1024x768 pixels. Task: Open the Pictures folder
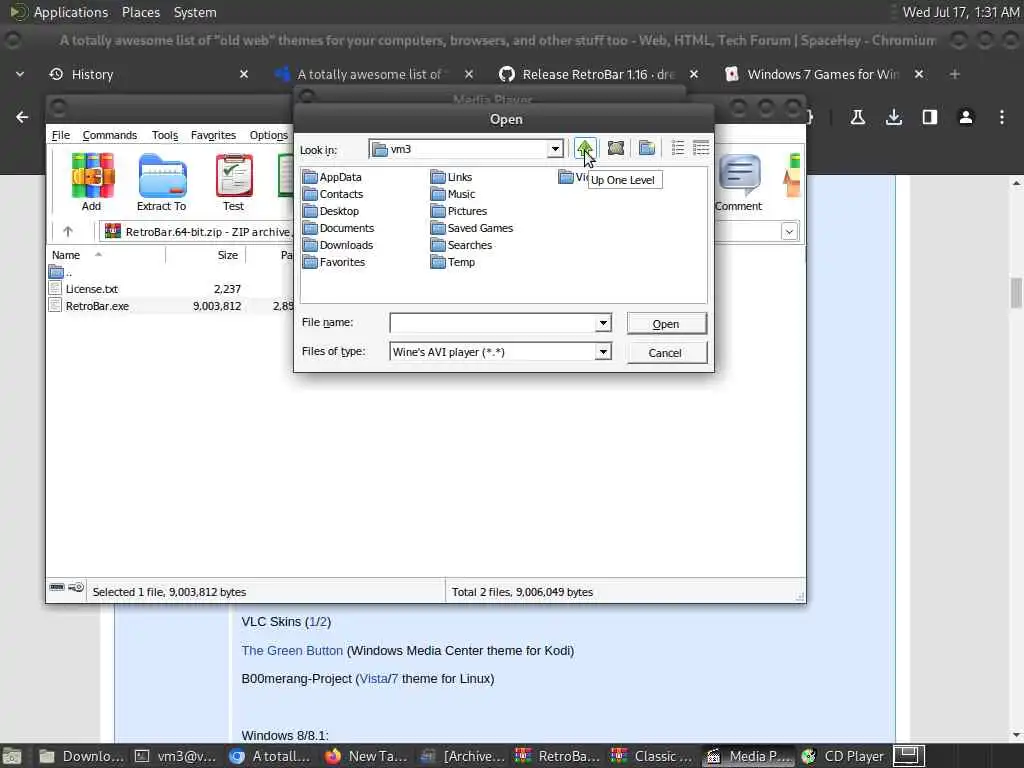tap(458, 211)
